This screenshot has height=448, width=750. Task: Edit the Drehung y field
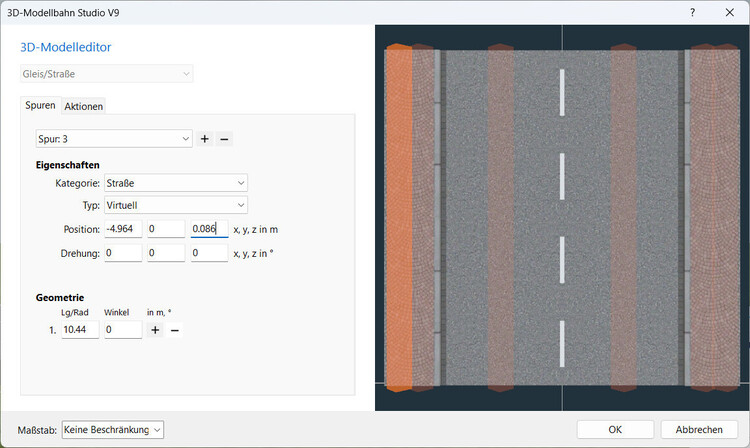coord(166,253)
